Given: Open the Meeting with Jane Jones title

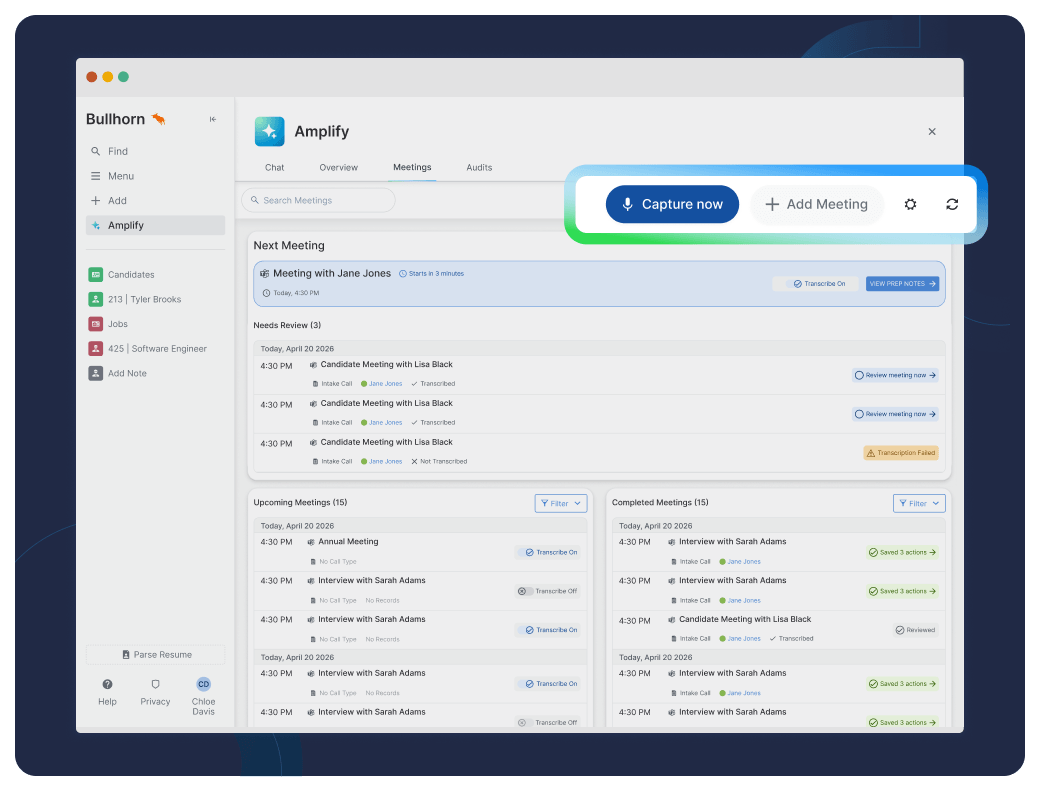Looking at the screenshot, I should [x=332, y=273].
